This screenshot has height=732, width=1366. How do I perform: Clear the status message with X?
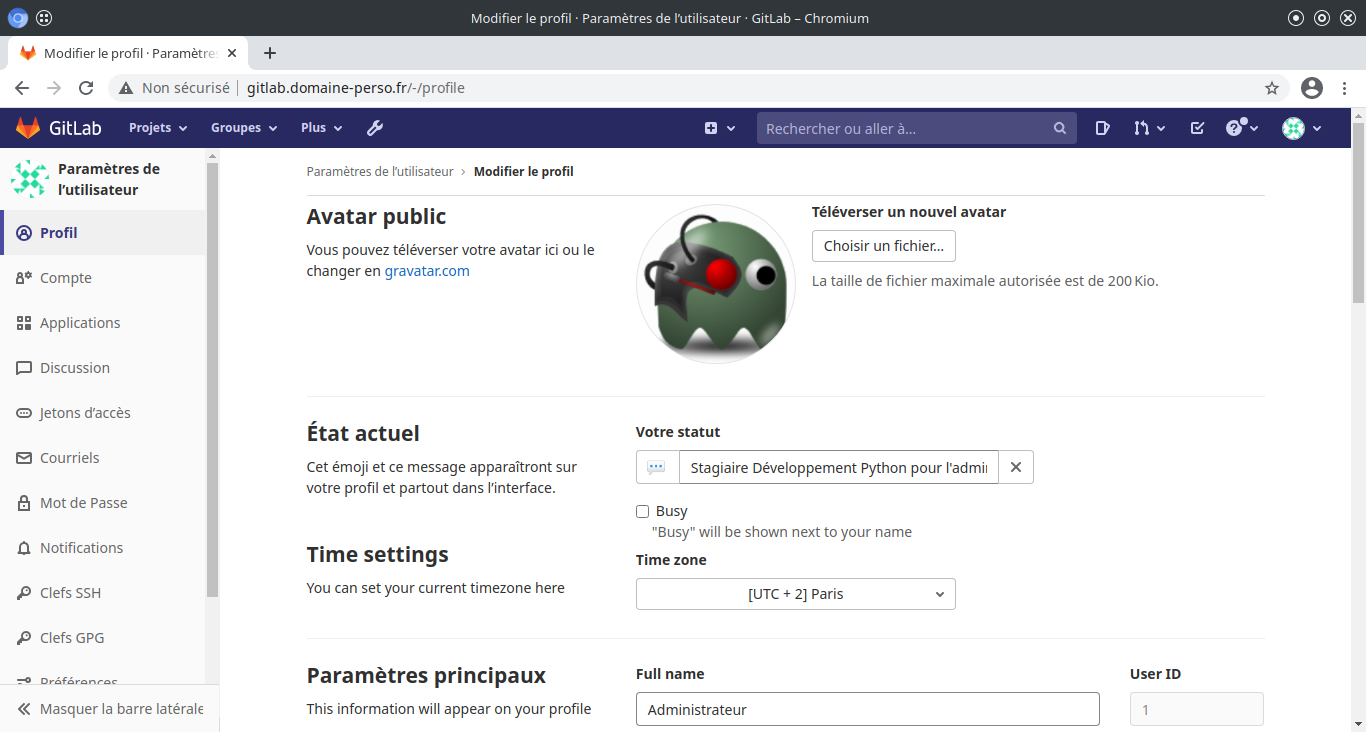(1016, 467)
